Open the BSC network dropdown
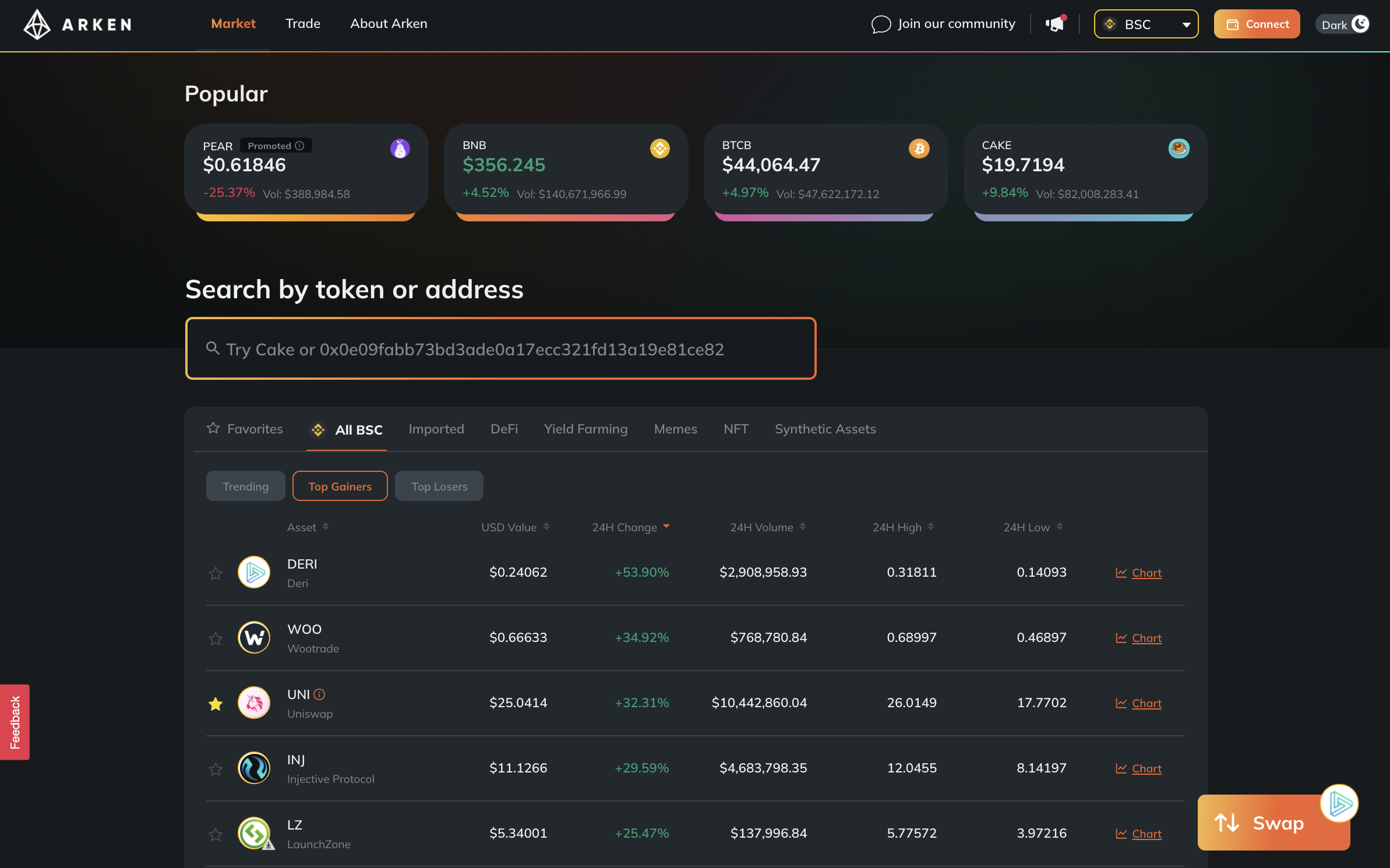This screenshot has width=1390, height=868. pyautogui.click(x=1146, y=24)
